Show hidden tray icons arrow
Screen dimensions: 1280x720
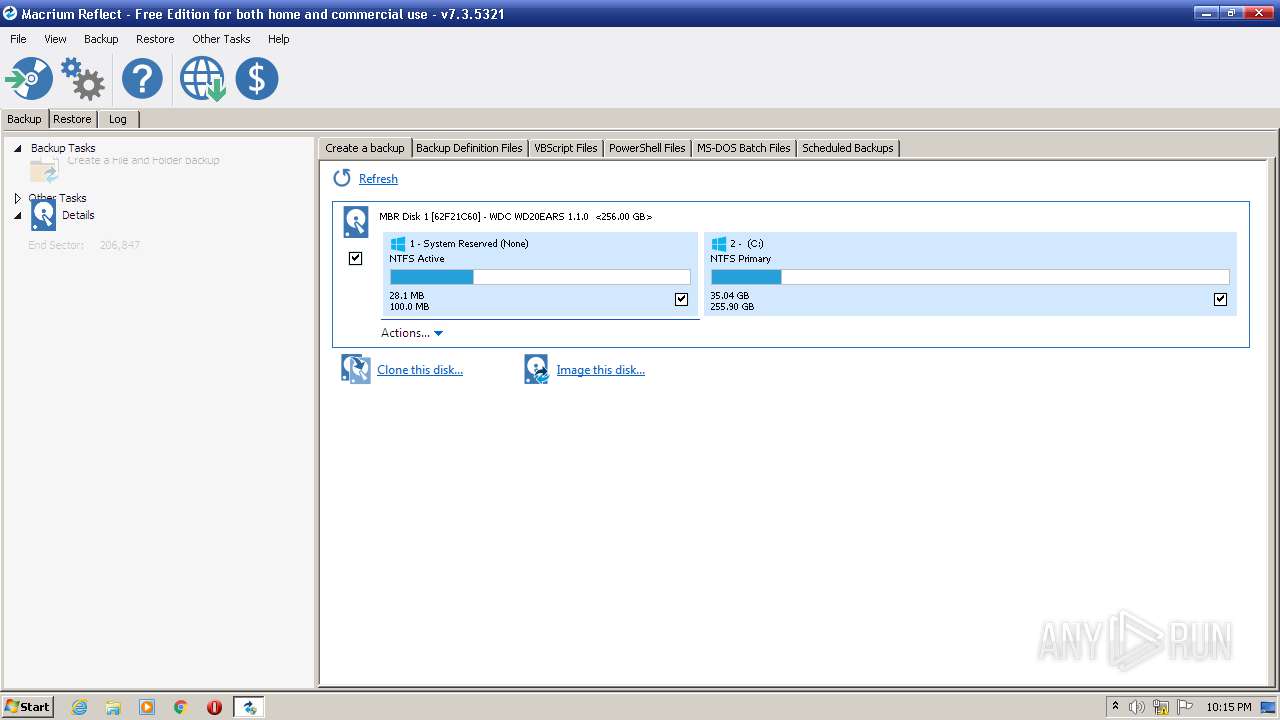click(x=1115, y=707)
